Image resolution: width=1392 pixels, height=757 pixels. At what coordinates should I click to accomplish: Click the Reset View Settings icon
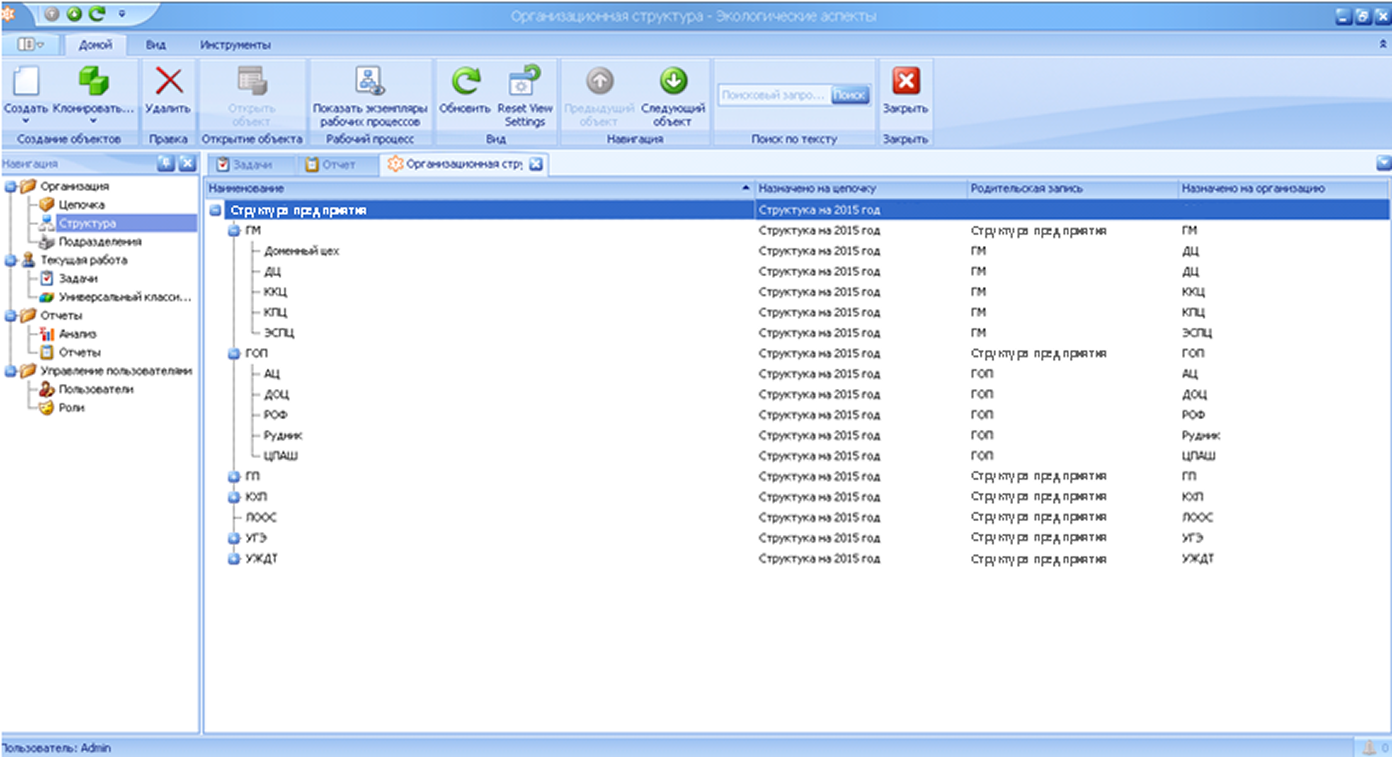pos(525,82)
